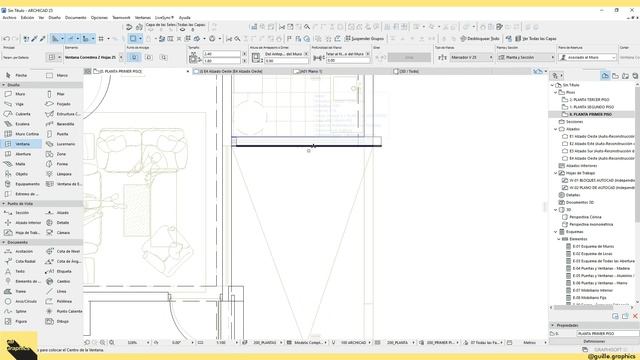Click the Undo arrow icon
Screen dimensions: 640x360
pos(7,39)
